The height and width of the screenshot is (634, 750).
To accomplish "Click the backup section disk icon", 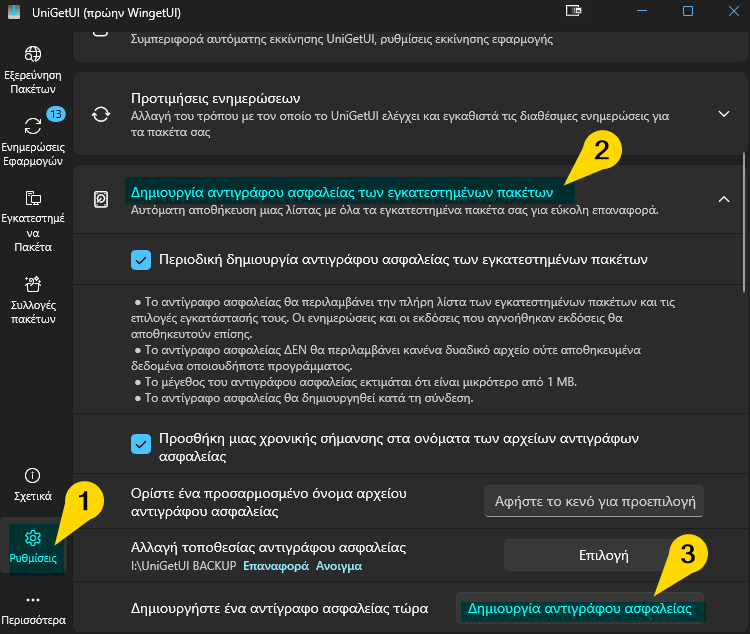I will [101, 199].
